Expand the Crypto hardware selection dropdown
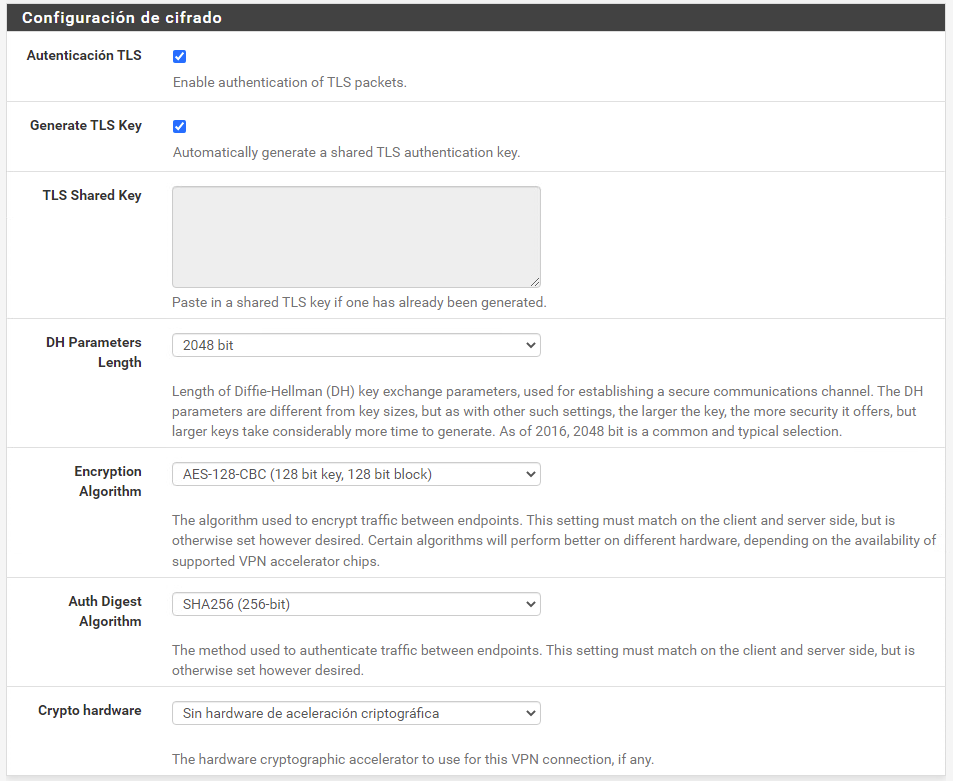Screen dimensions: 953x781 click(356, 713)
